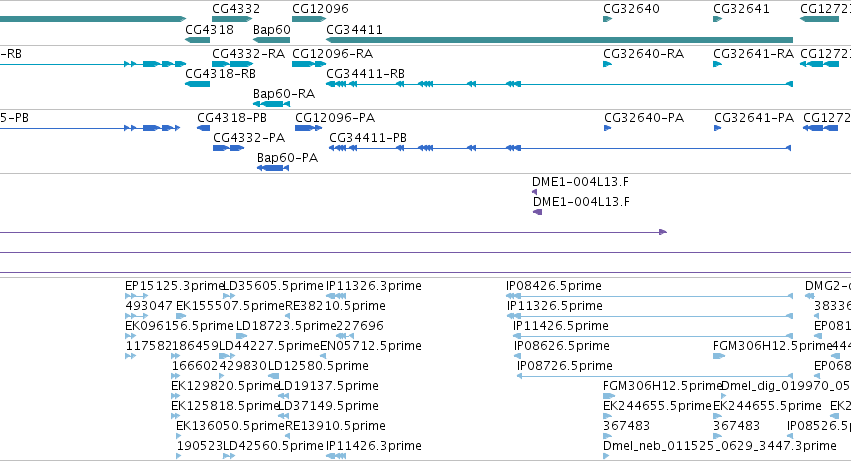The height and width of the screenshot is (461, 851).
Task: Select transcript CG34411-RB label
Action: tap(365, 74)
